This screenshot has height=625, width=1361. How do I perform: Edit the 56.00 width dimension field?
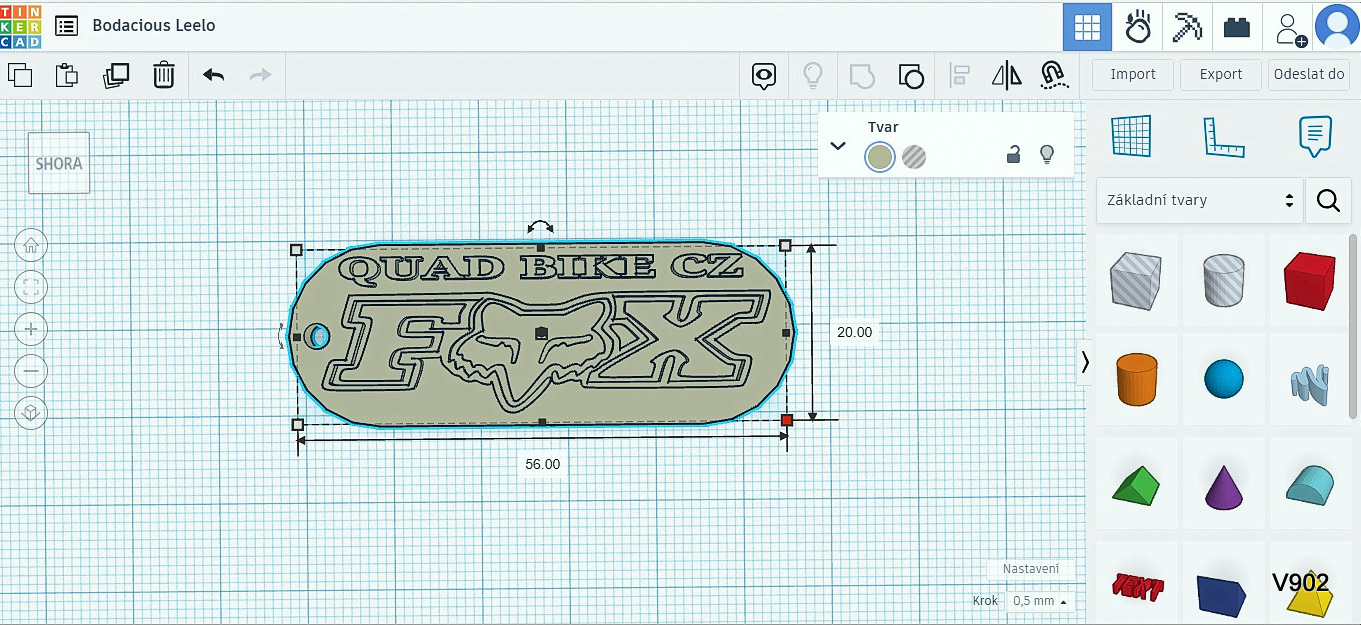542,464
